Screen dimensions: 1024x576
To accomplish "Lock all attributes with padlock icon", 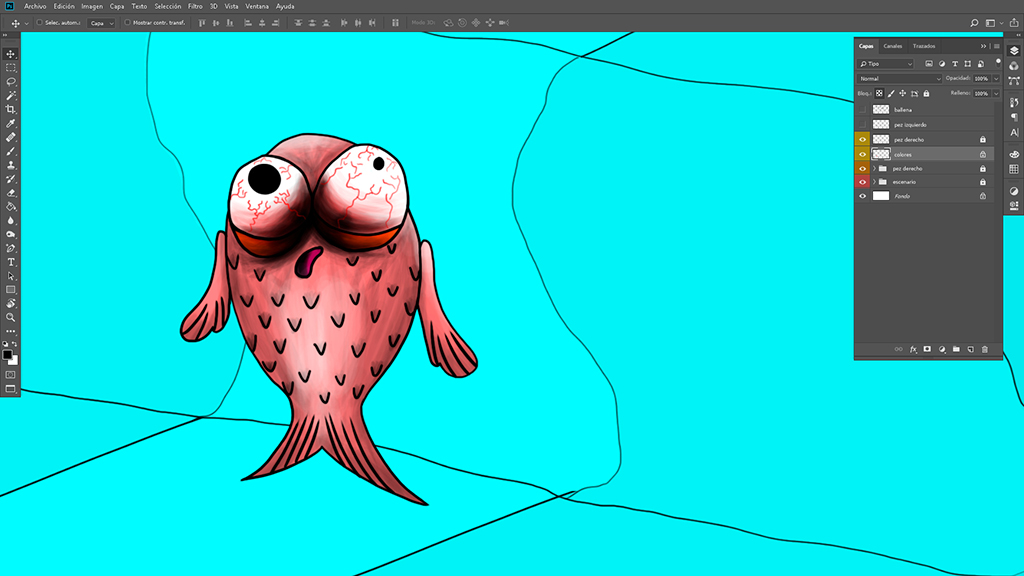I will [x=926, y=93].
